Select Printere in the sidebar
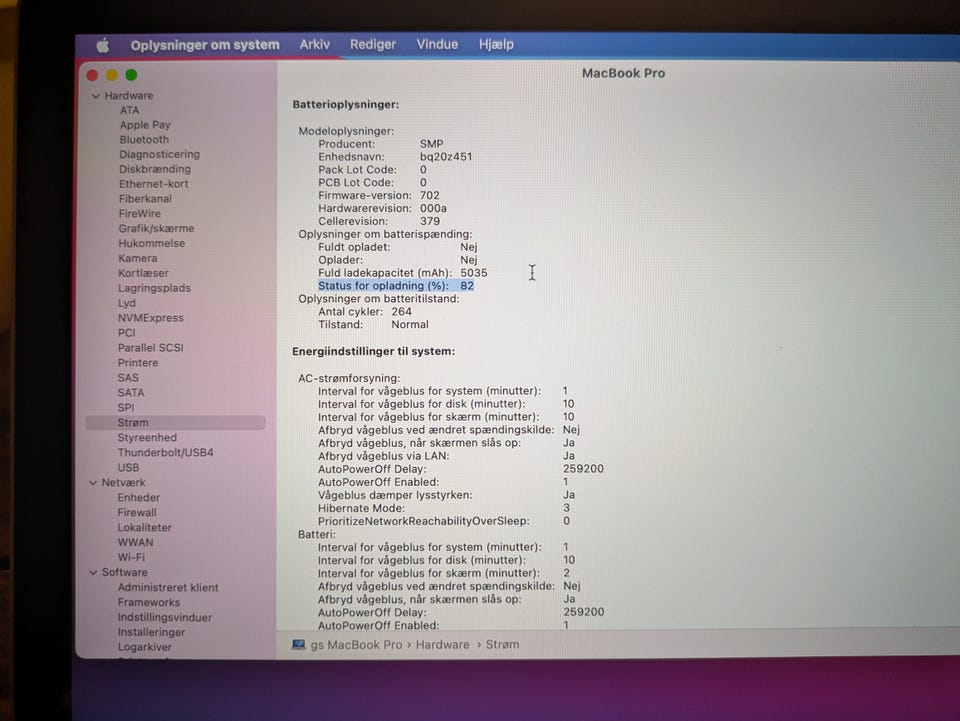This screenshot has width=960, height=721. coord(138,363)
